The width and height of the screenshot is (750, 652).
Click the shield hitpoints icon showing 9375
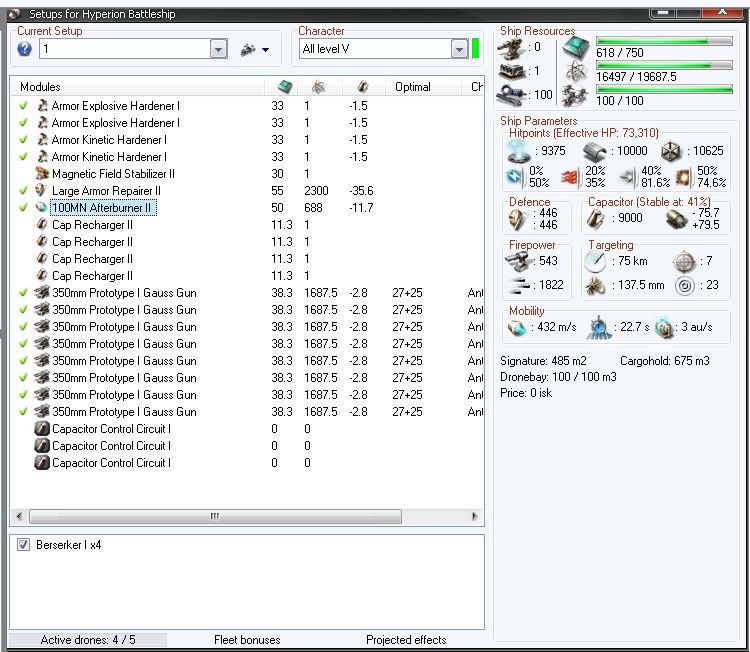coord(518,152)
